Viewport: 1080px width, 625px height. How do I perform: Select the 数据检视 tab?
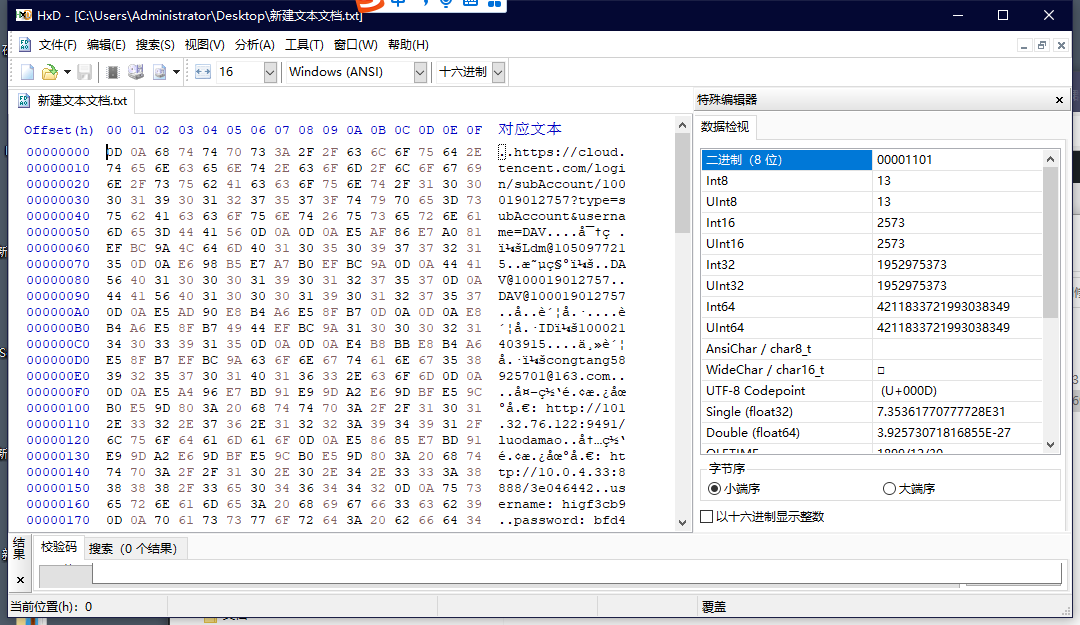(726, 127)
